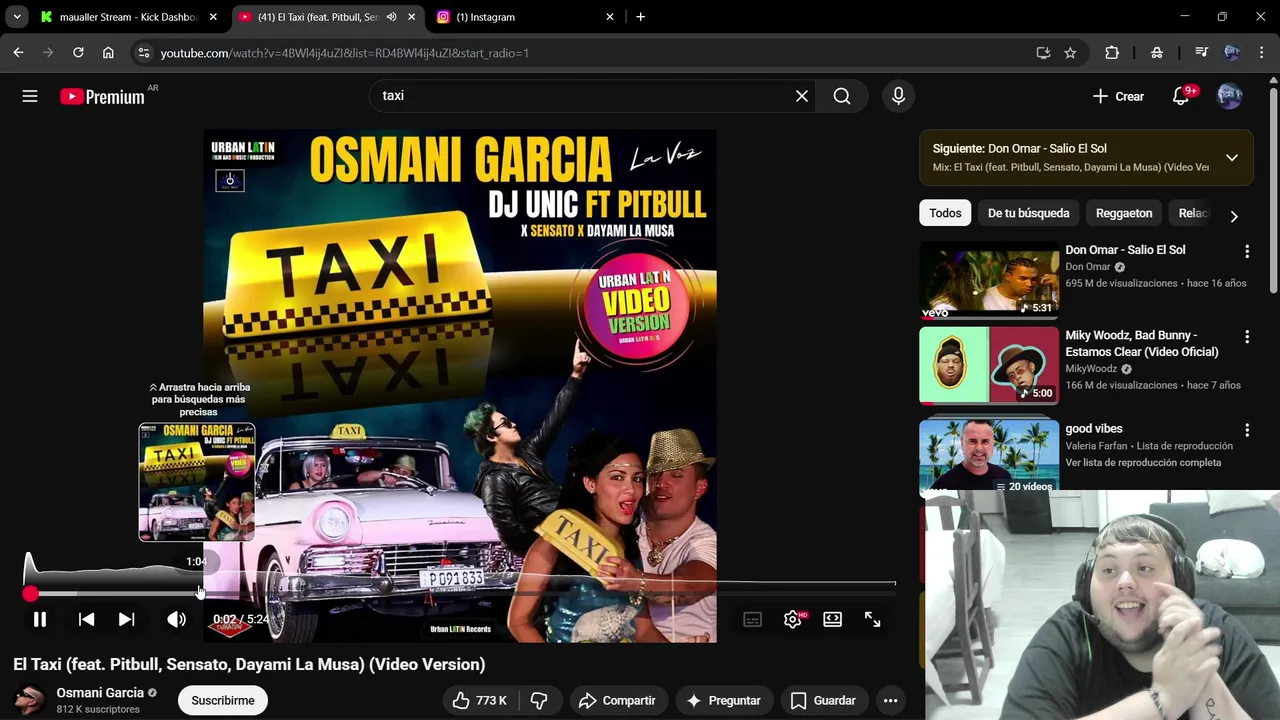Open the Crear upload menu
The image size is (1280, 720).
[1118, 96]
